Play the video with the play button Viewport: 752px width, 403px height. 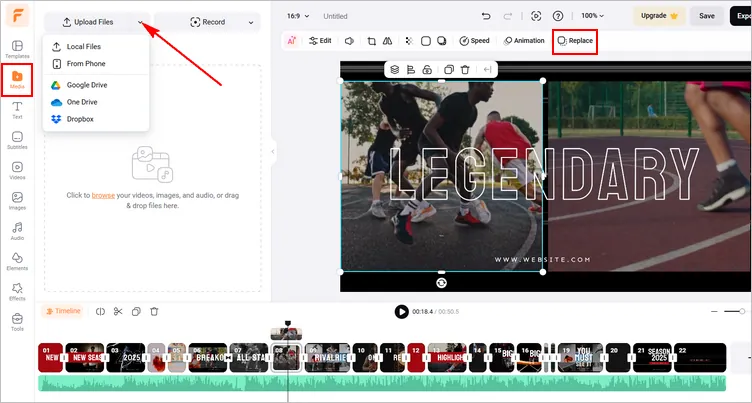tap(401, 312)
